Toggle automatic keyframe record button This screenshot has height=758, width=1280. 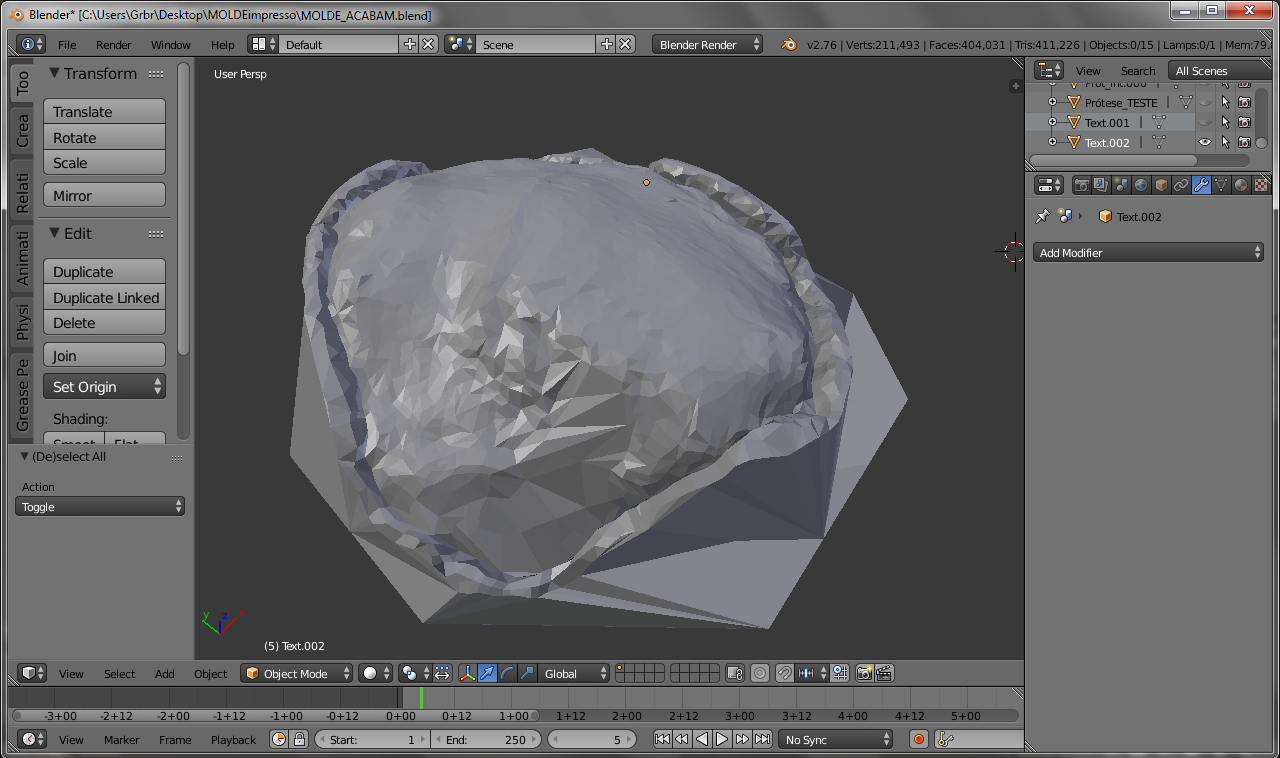pyautogui.click(x=919, y=739)
